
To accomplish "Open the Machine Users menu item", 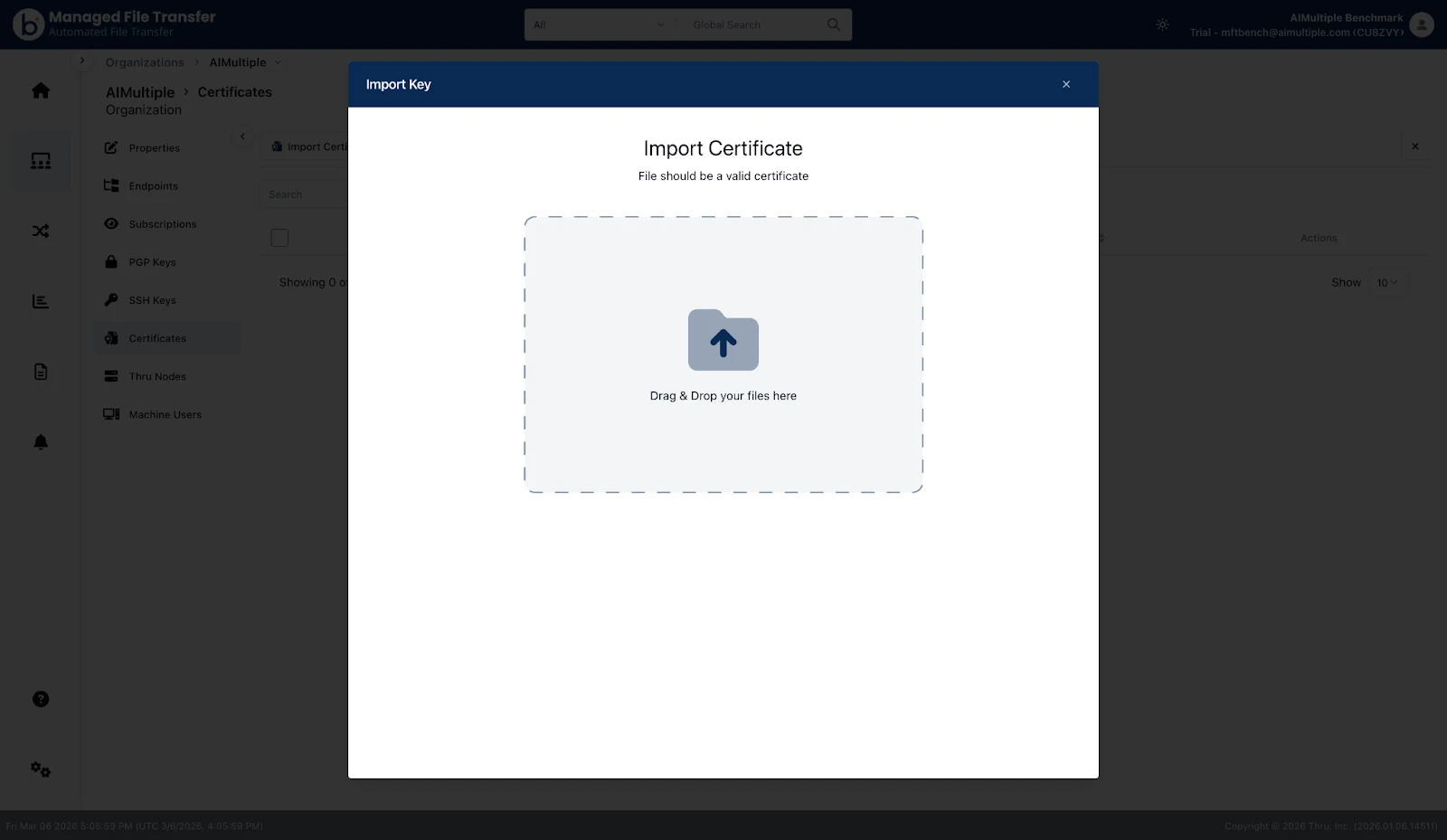I will pos(166,414).
